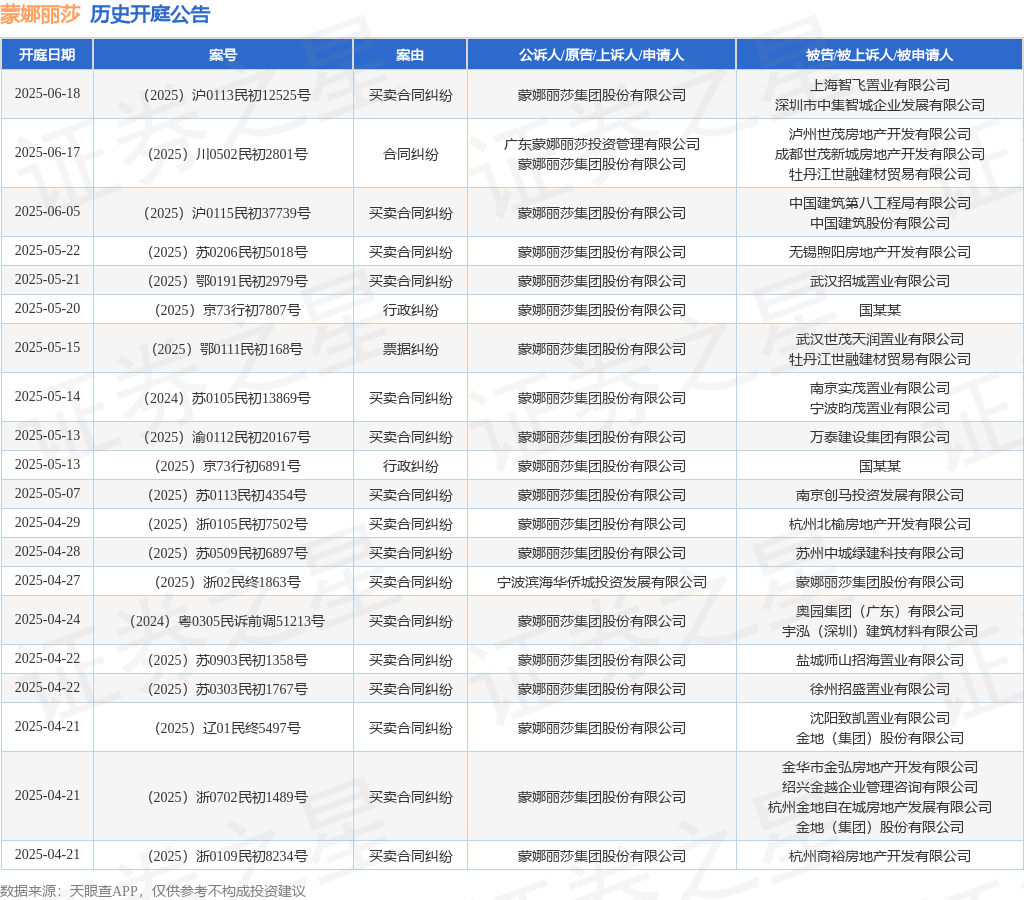Select the 案号 column header
Viewport: 1024px width, 900px height.
point(223,55)
